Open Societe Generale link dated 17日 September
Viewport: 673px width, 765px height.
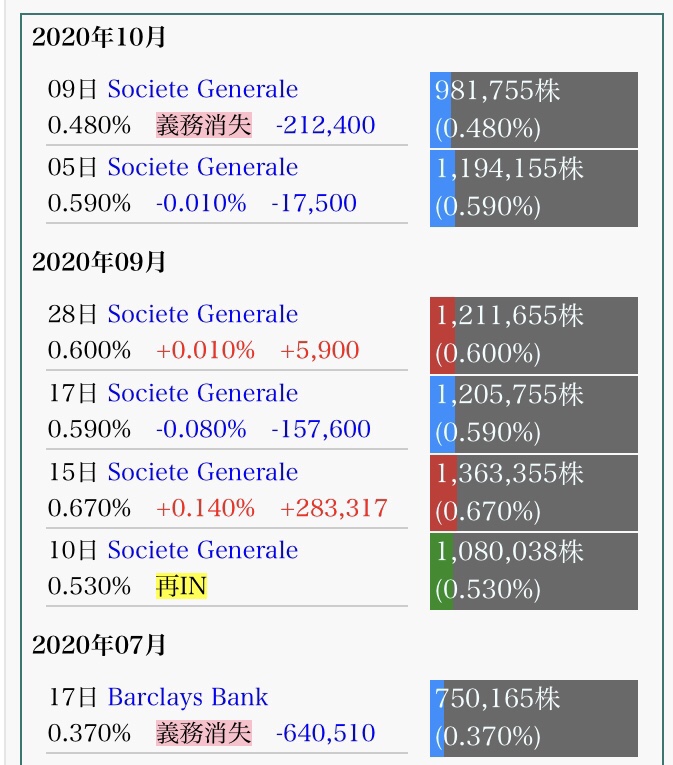[203, 393]
